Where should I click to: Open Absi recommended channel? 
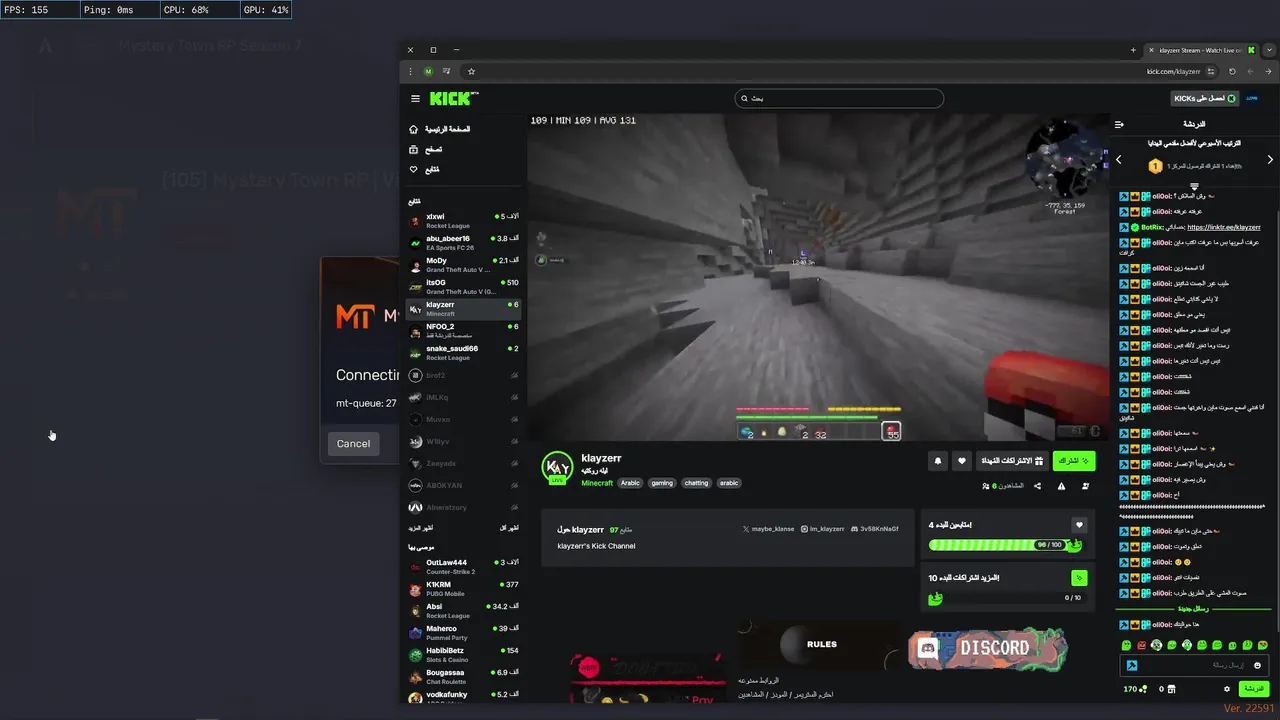coord(464,611)
